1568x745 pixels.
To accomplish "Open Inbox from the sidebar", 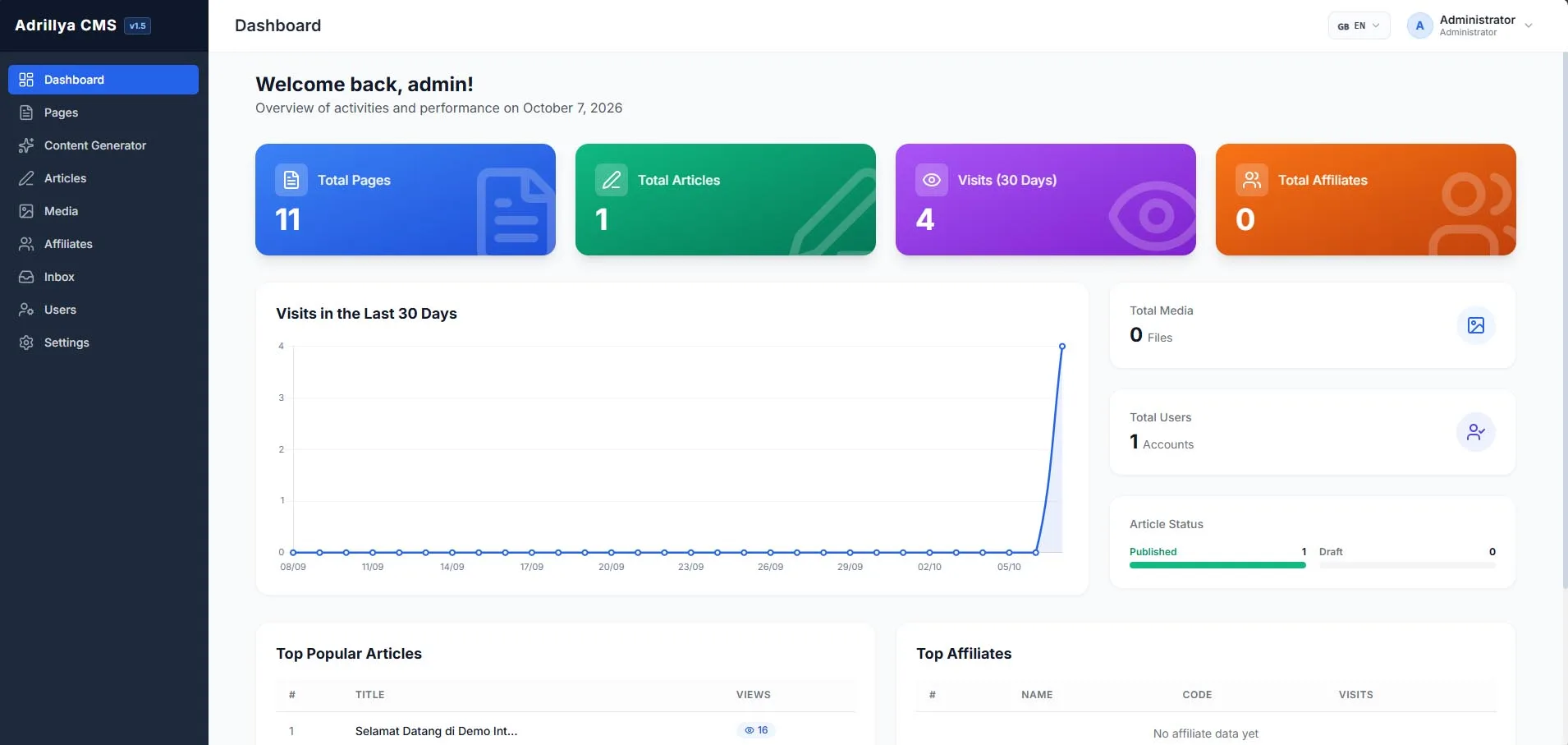I will tap(103, 277).
